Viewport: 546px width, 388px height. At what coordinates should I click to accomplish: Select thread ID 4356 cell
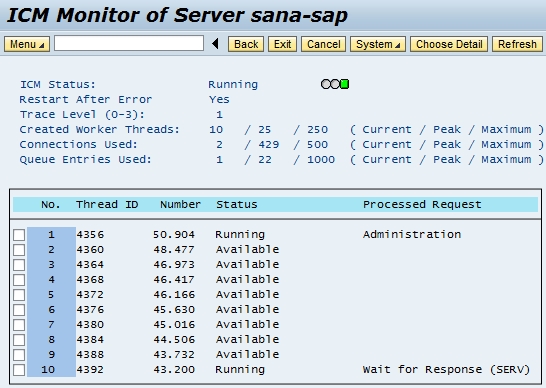(90, 235)
